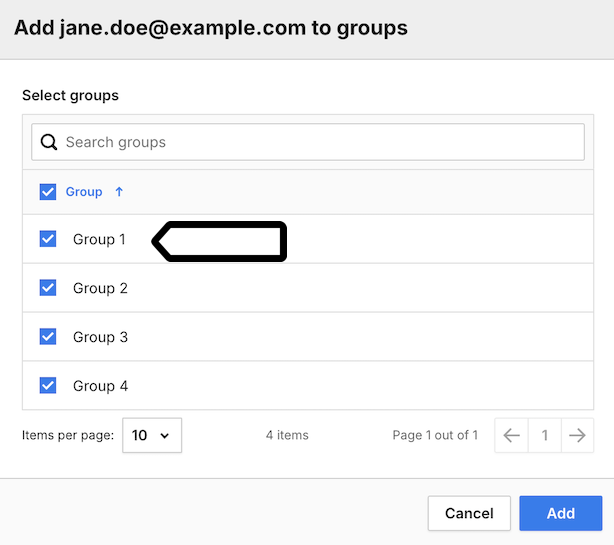Sort by the Group column header
Screen dimensions: 614x545
84,192
